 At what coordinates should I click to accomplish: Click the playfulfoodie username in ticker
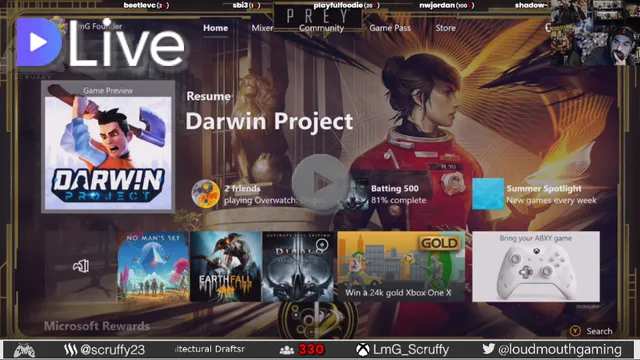coord(338,5)
